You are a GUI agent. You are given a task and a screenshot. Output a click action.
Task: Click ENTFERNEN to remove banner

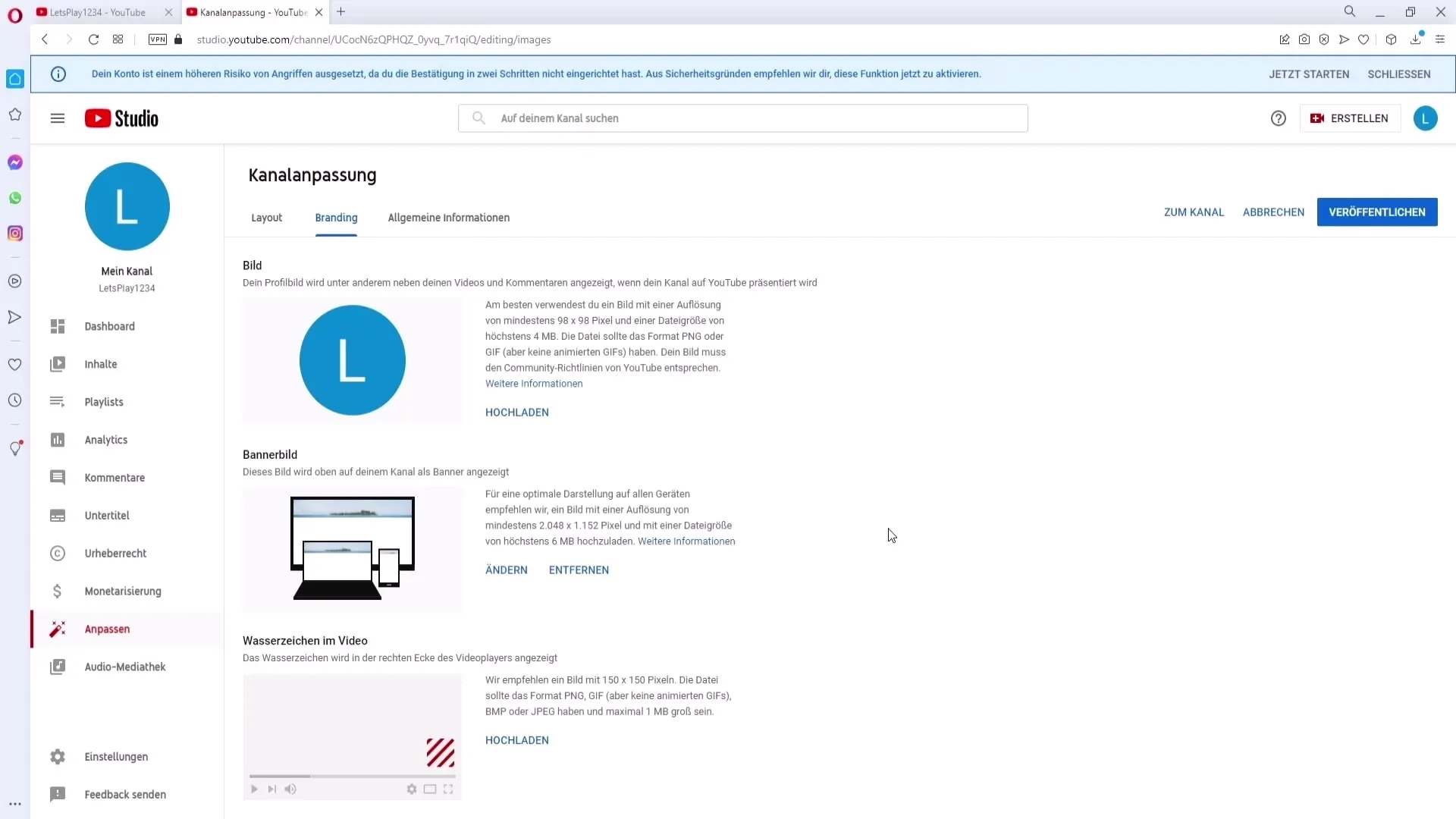click(x=578, y=569)
